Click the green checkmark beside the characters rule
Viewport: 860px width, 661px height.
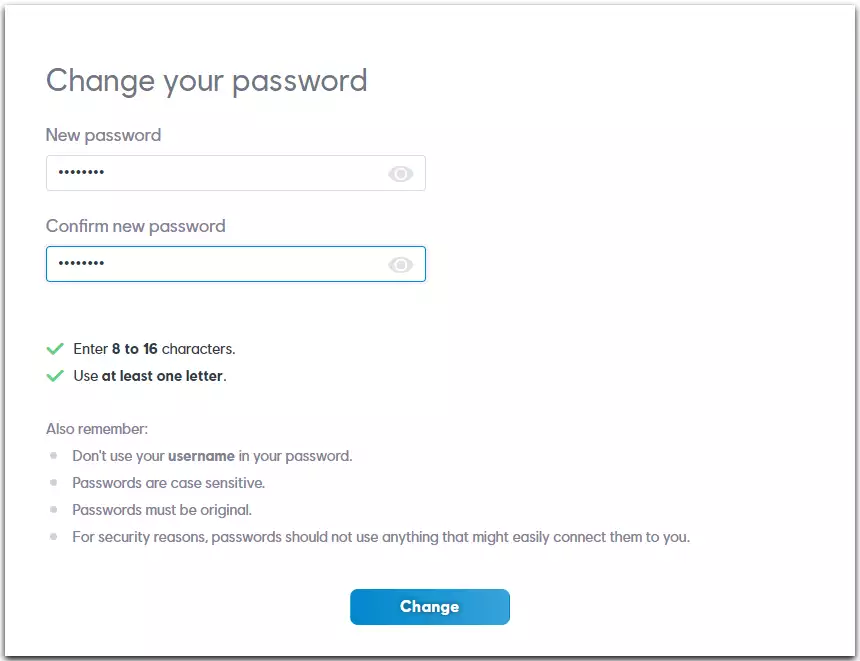[x=55, y=349]
